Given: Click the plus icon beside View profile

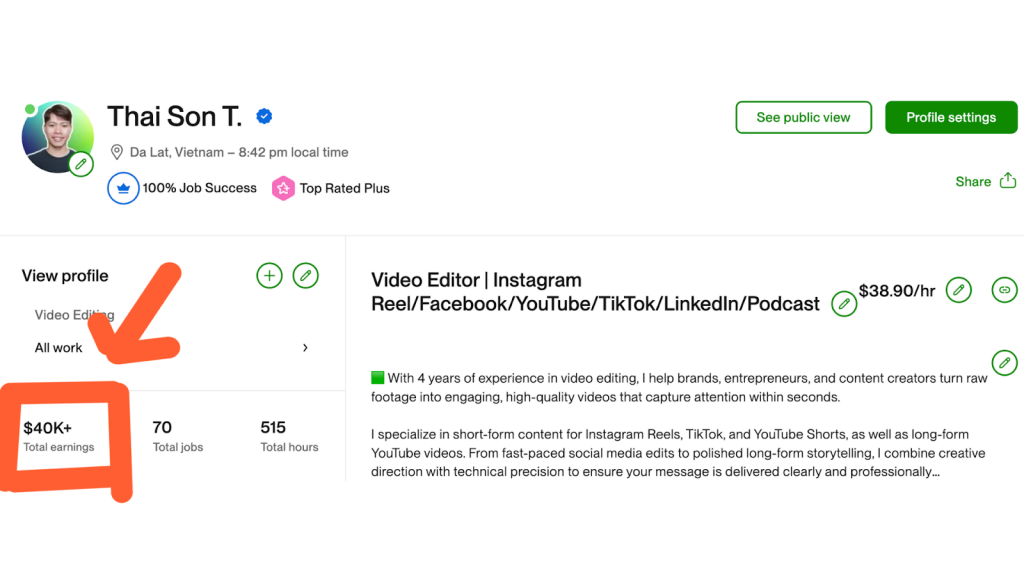Looking at the screenshot, I should (x=269, y=275).
